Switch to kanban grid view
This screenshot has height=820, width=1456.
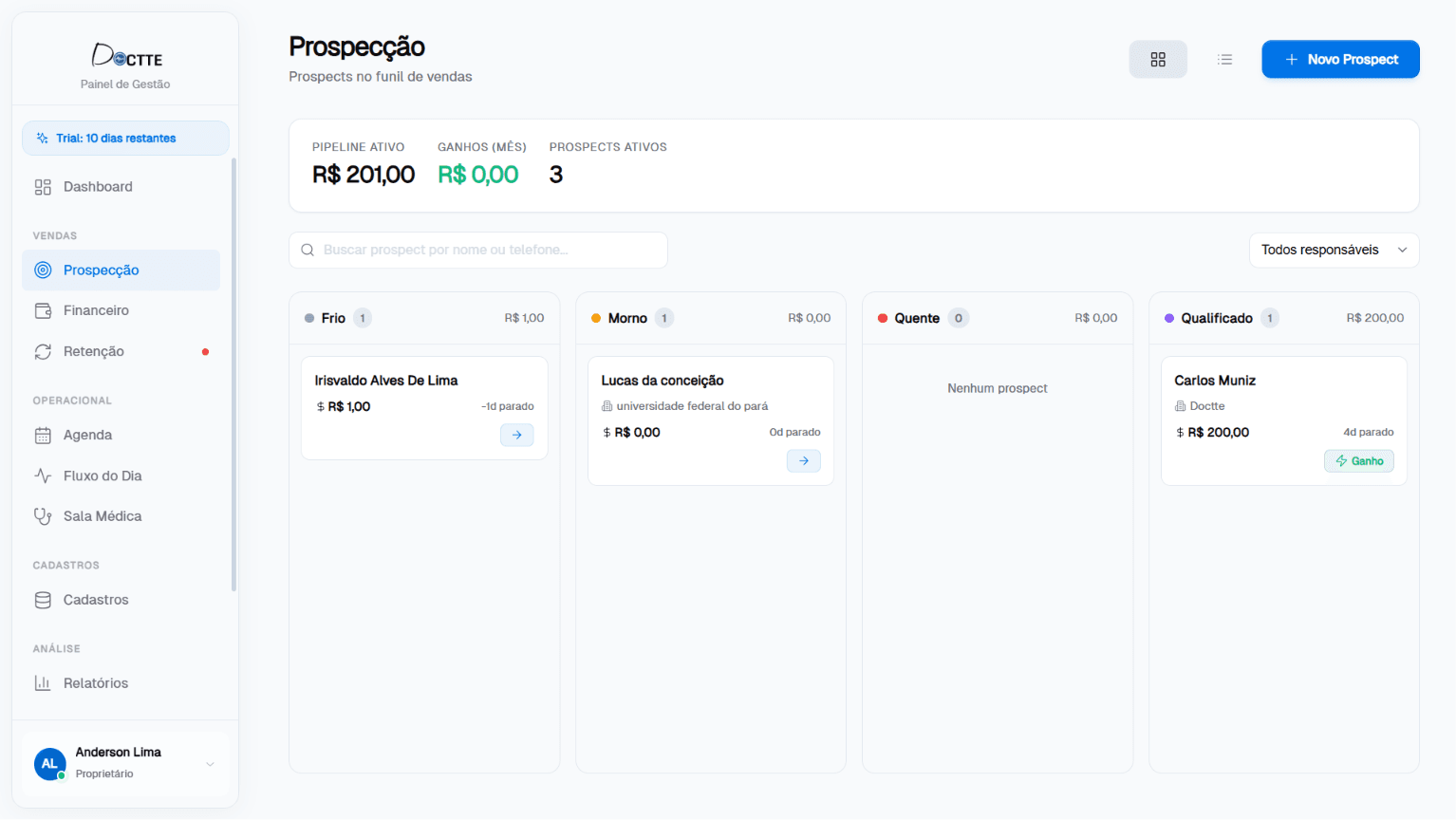click(x=1158, y=59)
